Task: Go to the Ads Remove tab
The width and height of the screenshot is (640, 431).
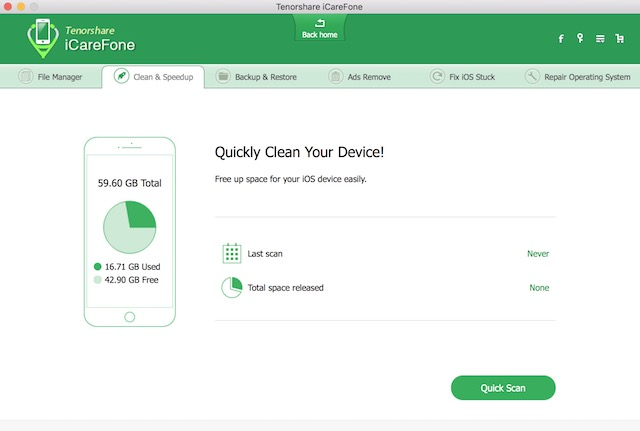Action: tap(362, 77)
